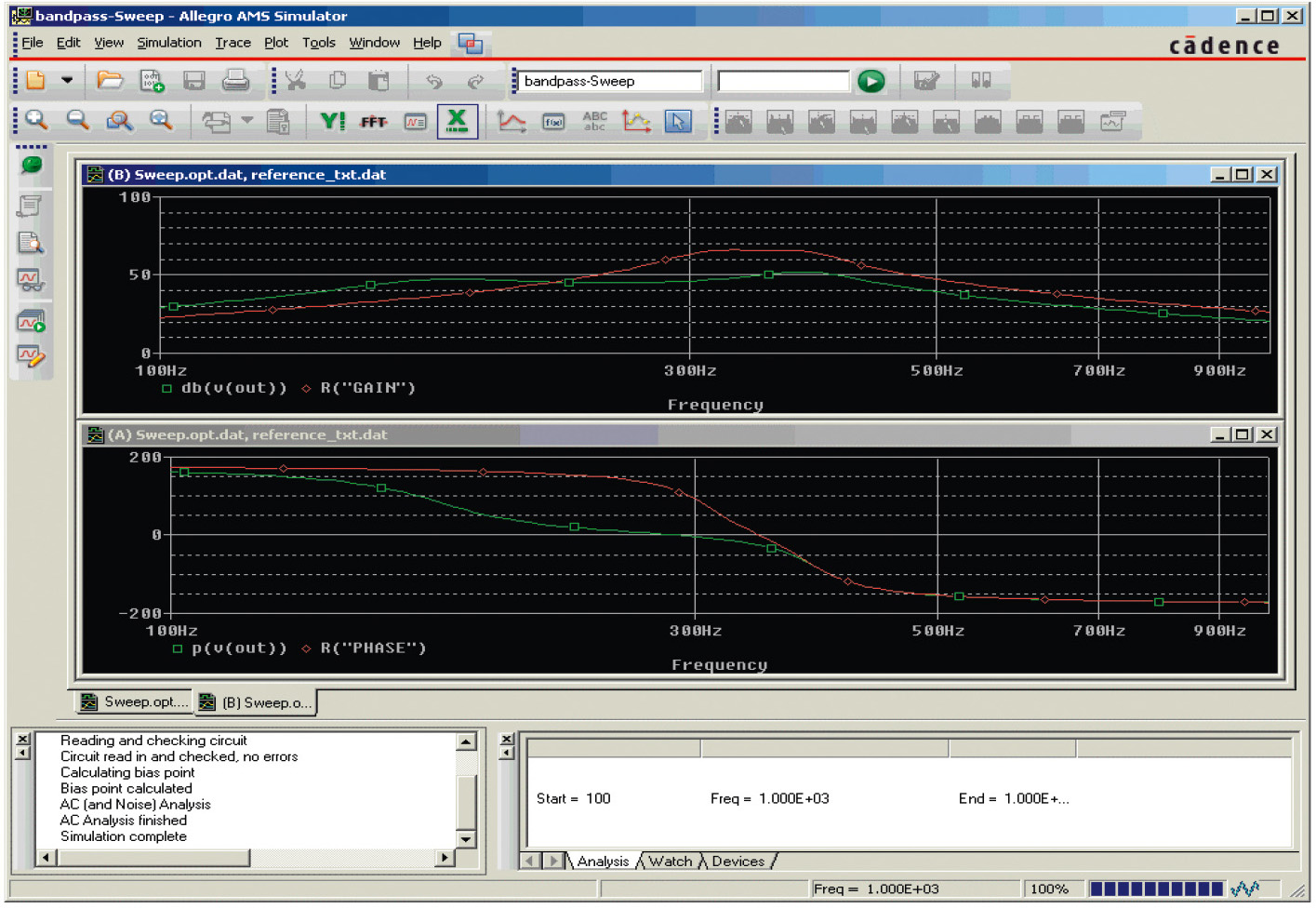This screenshot has height=908, width=1316.
Task: Click 'Freq = 1.000E+03' in Analysis pane
Action: pos(769,798)
